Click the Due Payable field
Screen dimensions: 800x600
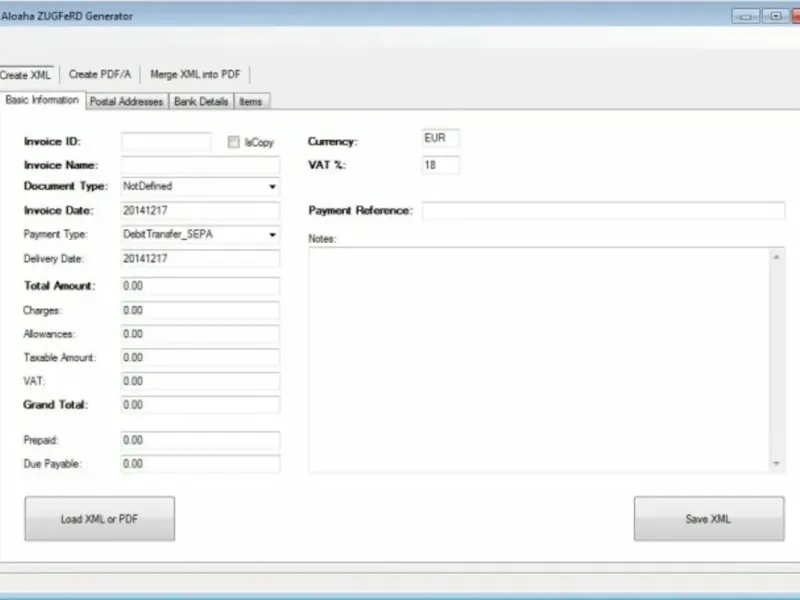point(201,464)
